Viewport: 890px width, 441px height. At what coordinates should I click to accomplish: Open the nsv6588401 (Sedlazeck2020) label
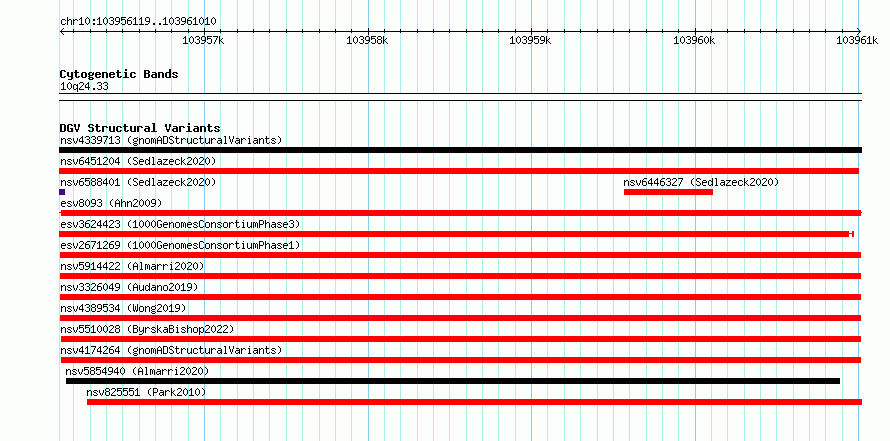(138, 182)
